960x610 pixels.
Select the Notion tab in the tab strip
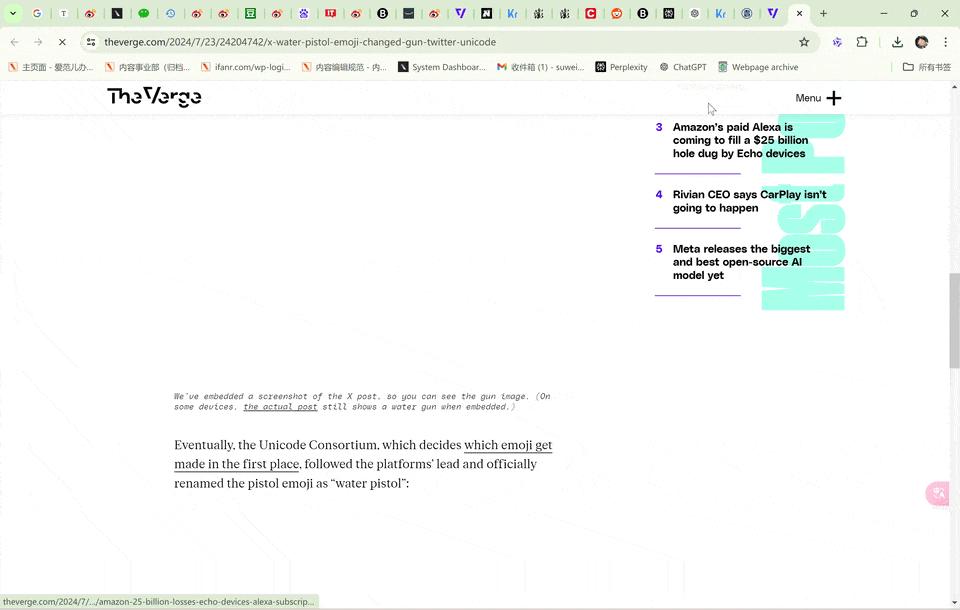click(x=486, y=13)
